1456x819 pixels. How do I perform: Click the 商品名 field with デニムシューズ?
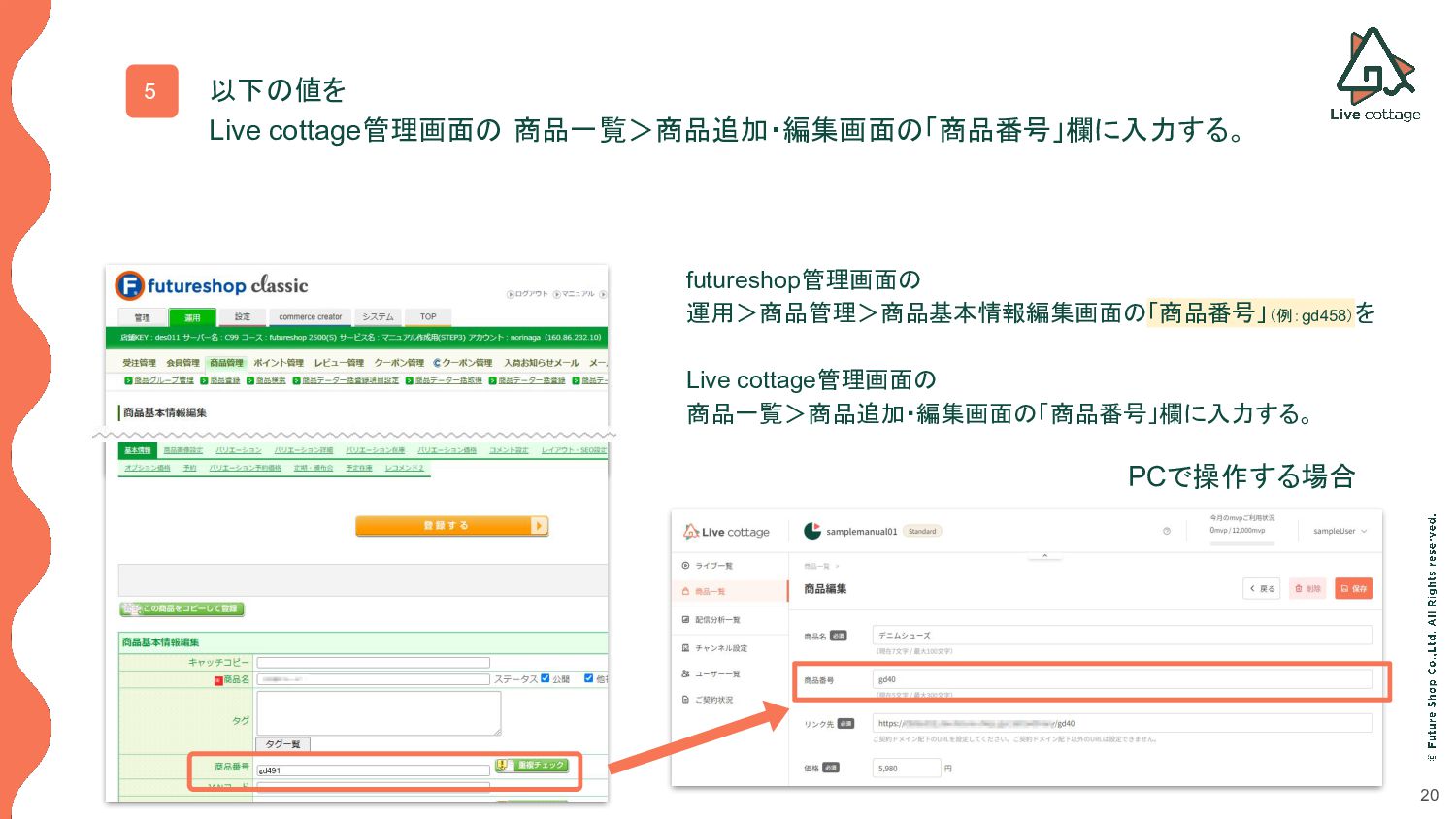click(x=1122, y=635)
